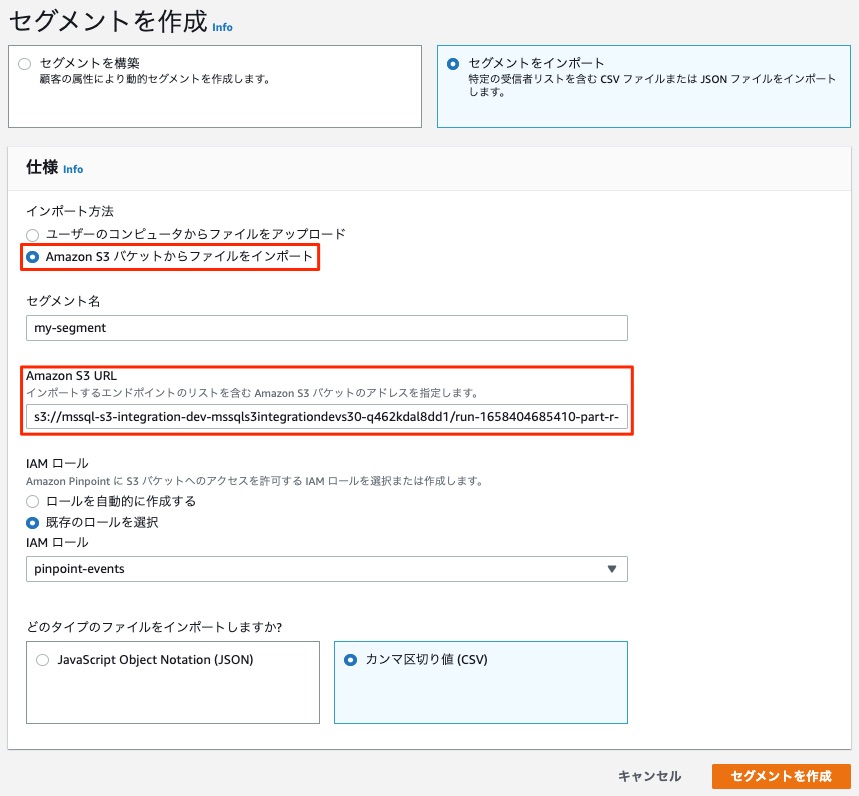Choose Amazon S3 バケットからファイルをインポート radio
This screenshot has height=796, width=859.
point(33,257)
